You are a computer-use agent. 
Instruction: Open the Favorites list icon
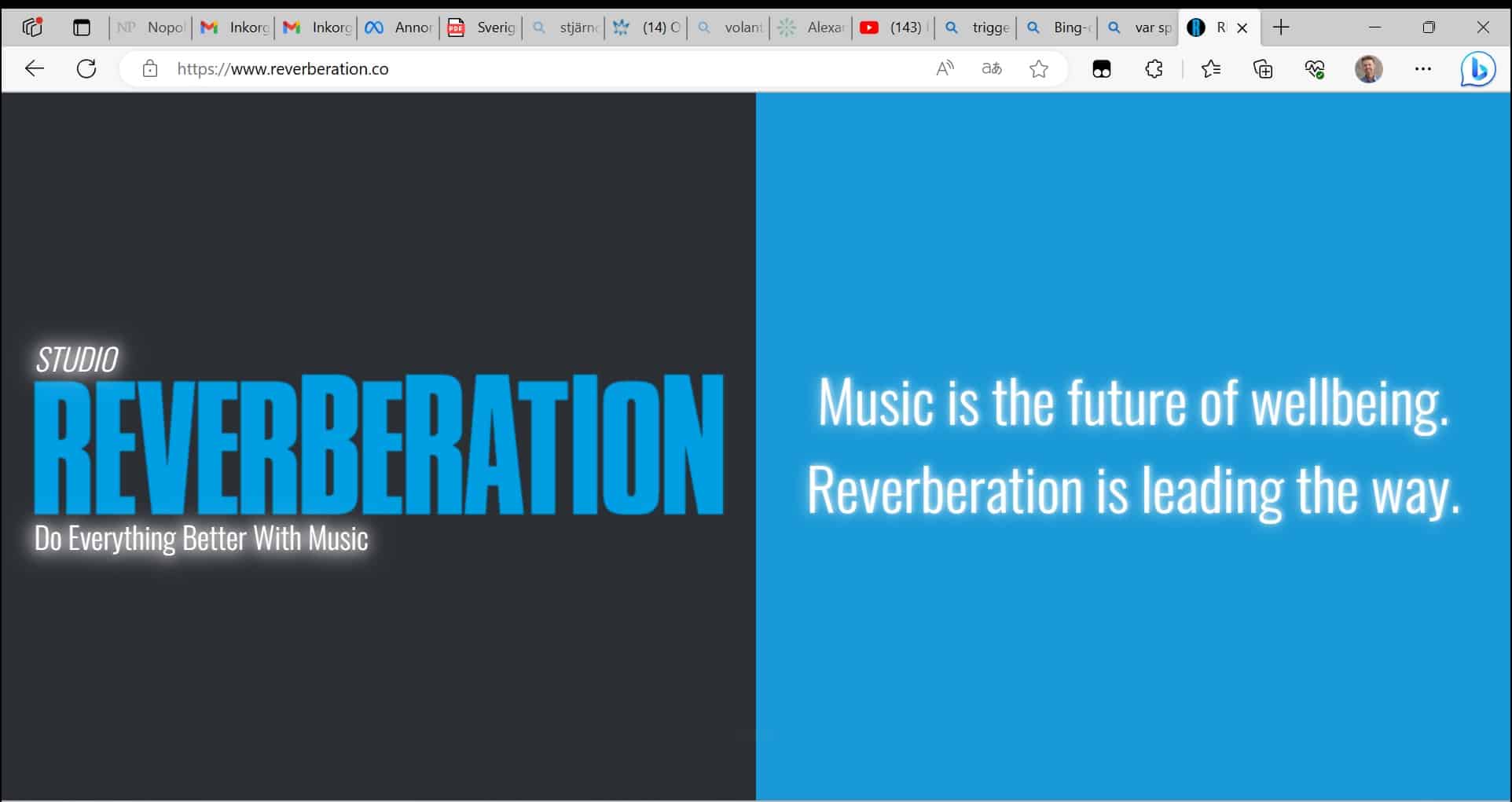click(x=1211, y=69)
